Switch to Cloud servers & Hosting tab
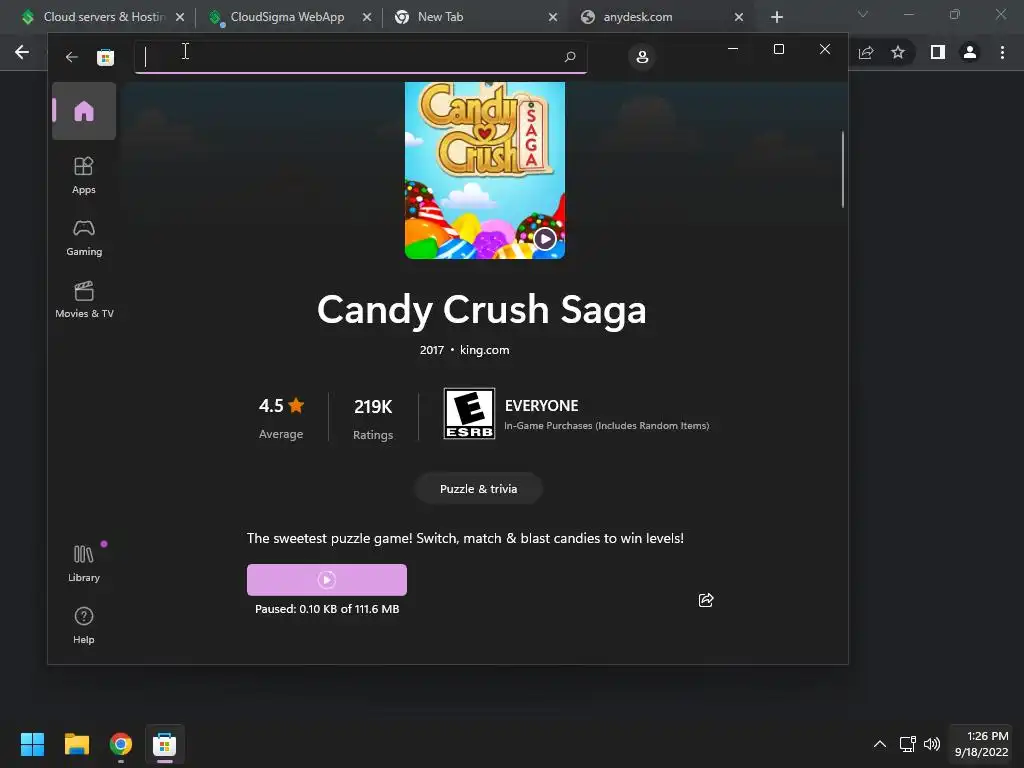 click(x=103, y=17)
